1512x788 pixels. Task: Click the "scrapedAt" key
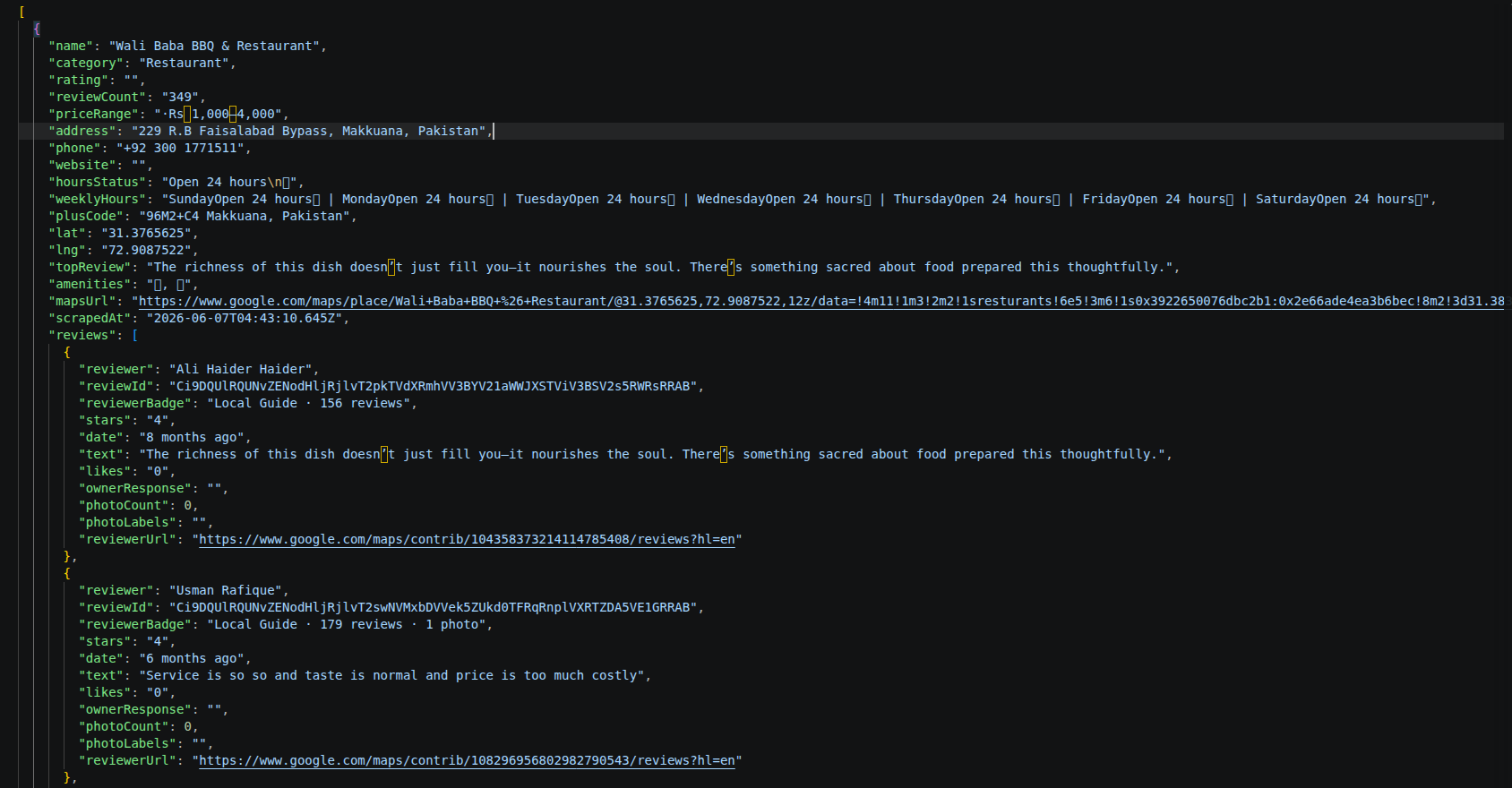[90, 318]
